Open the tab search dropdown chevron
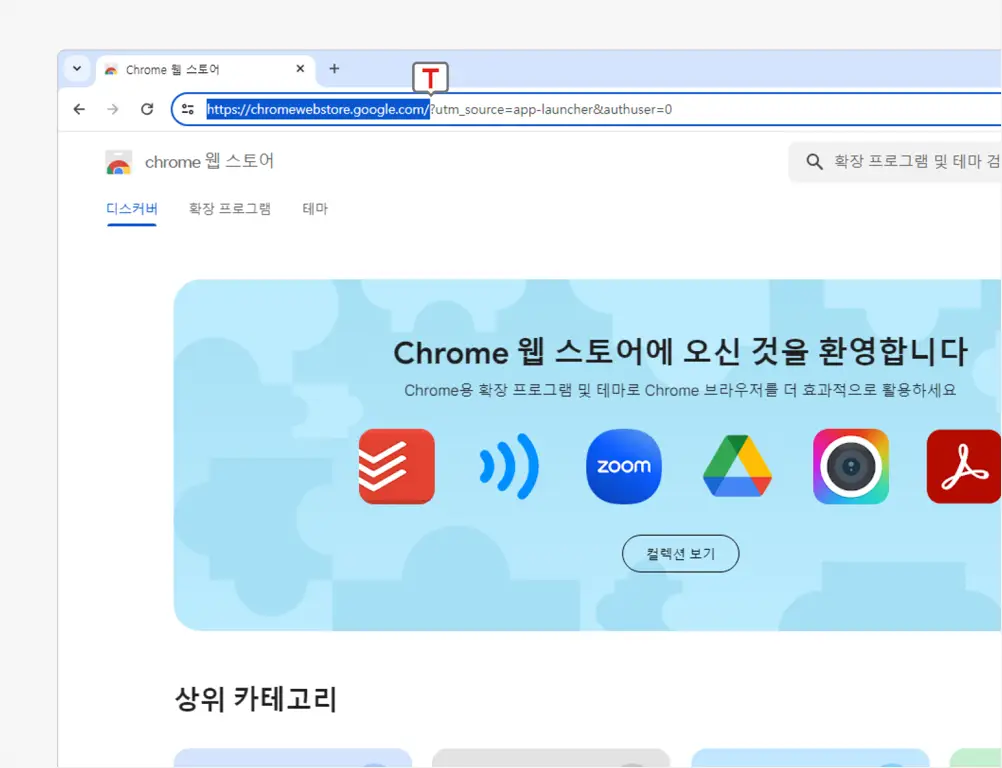 point(77,69)
